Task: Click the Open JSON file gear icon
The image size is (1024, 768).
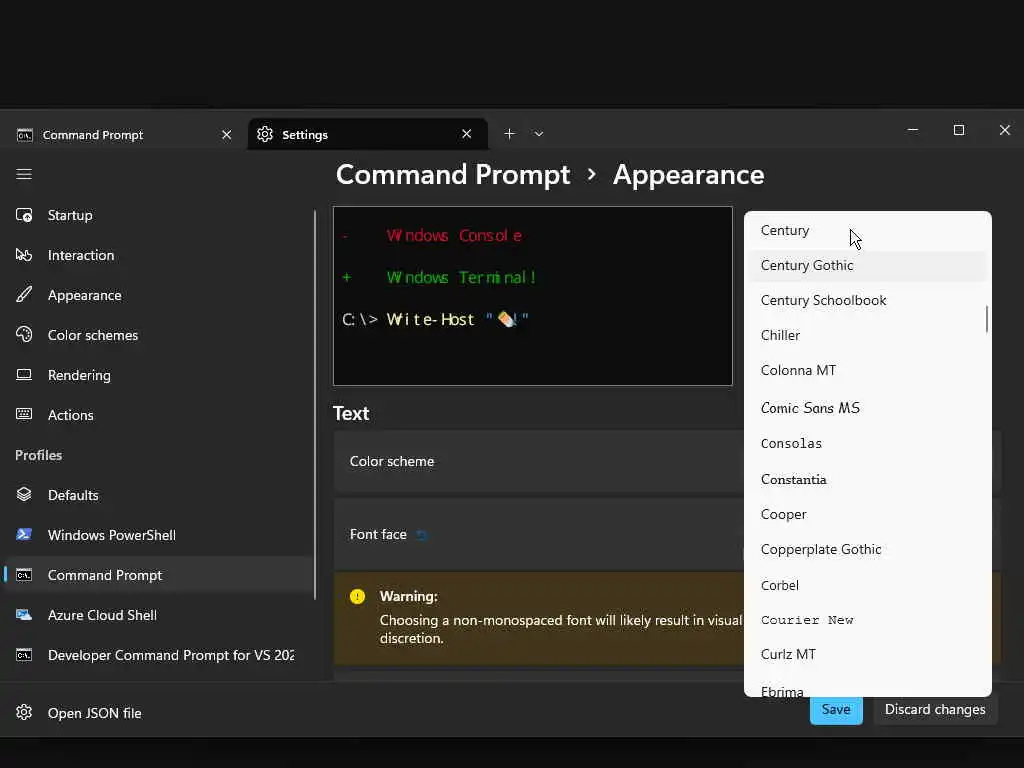Action: (x=24, y=712)
